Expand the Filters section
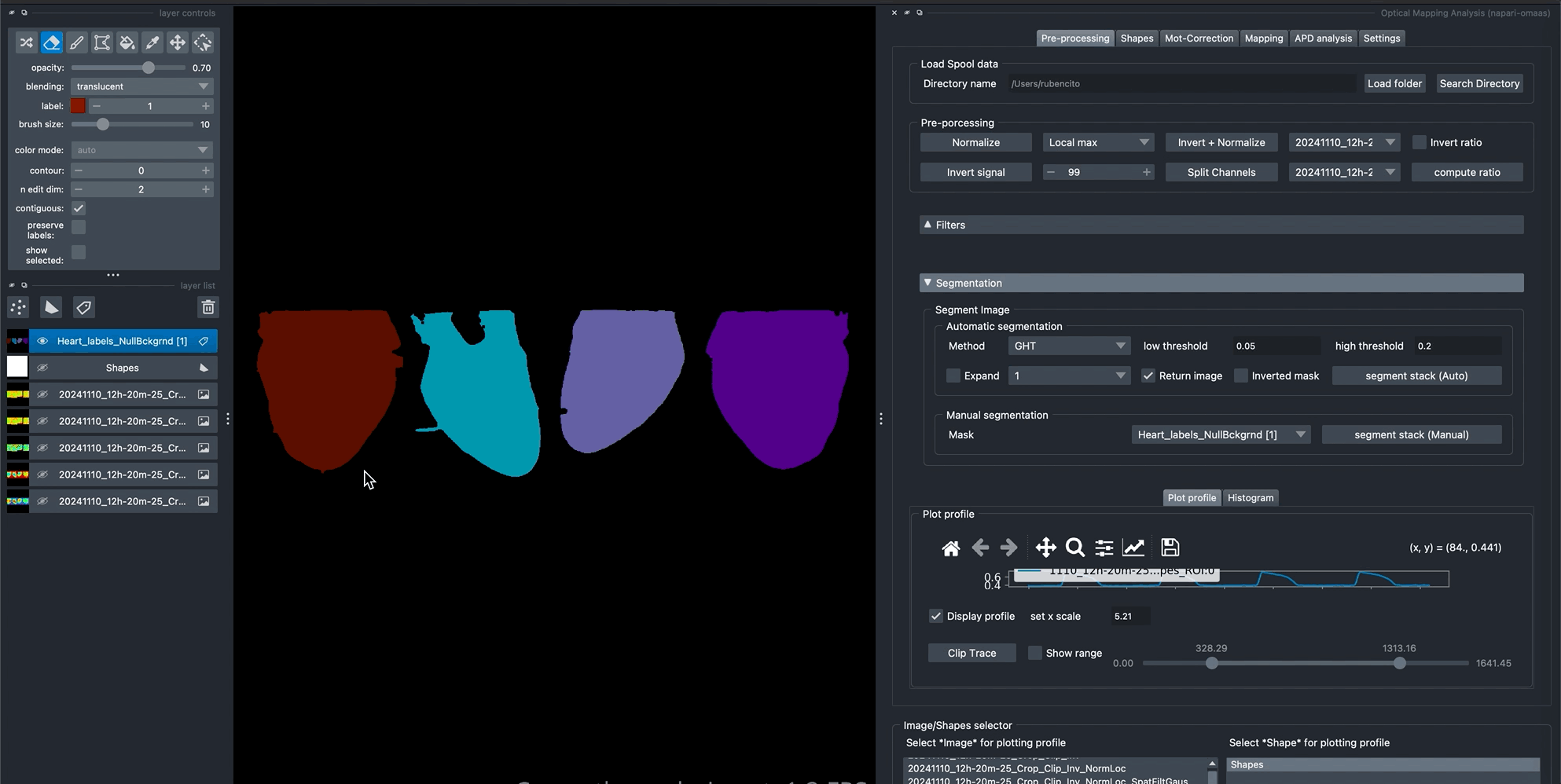 1221,225
